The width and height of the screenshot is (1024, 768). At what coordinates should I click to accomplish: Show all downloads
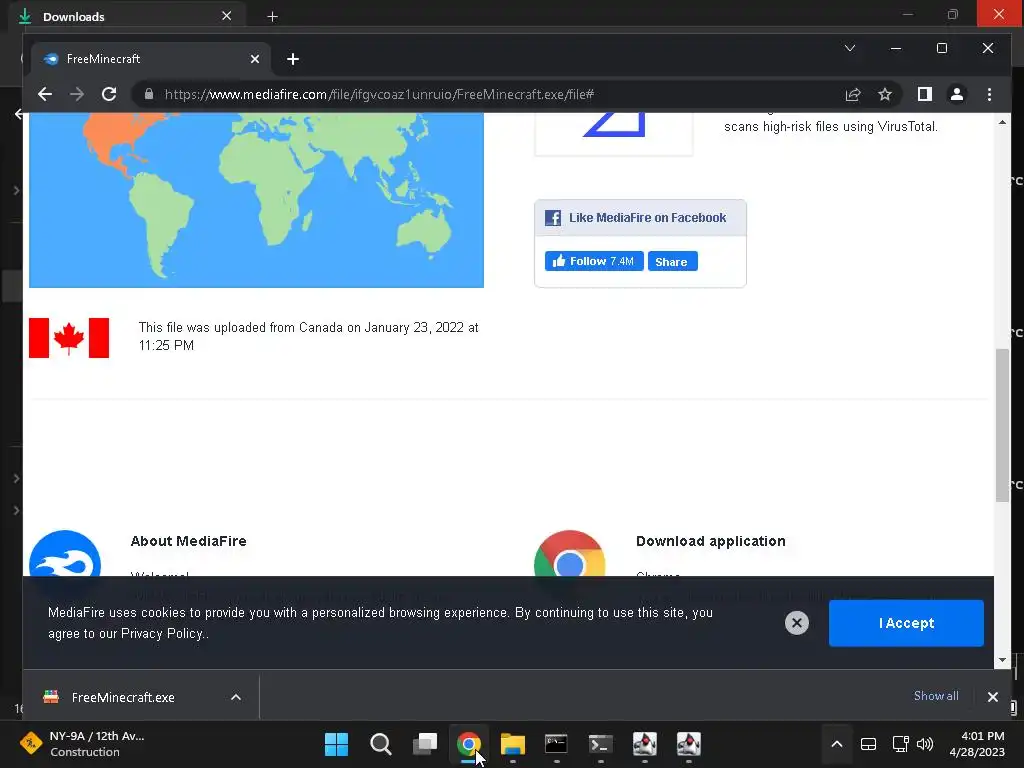pos(936,696)
